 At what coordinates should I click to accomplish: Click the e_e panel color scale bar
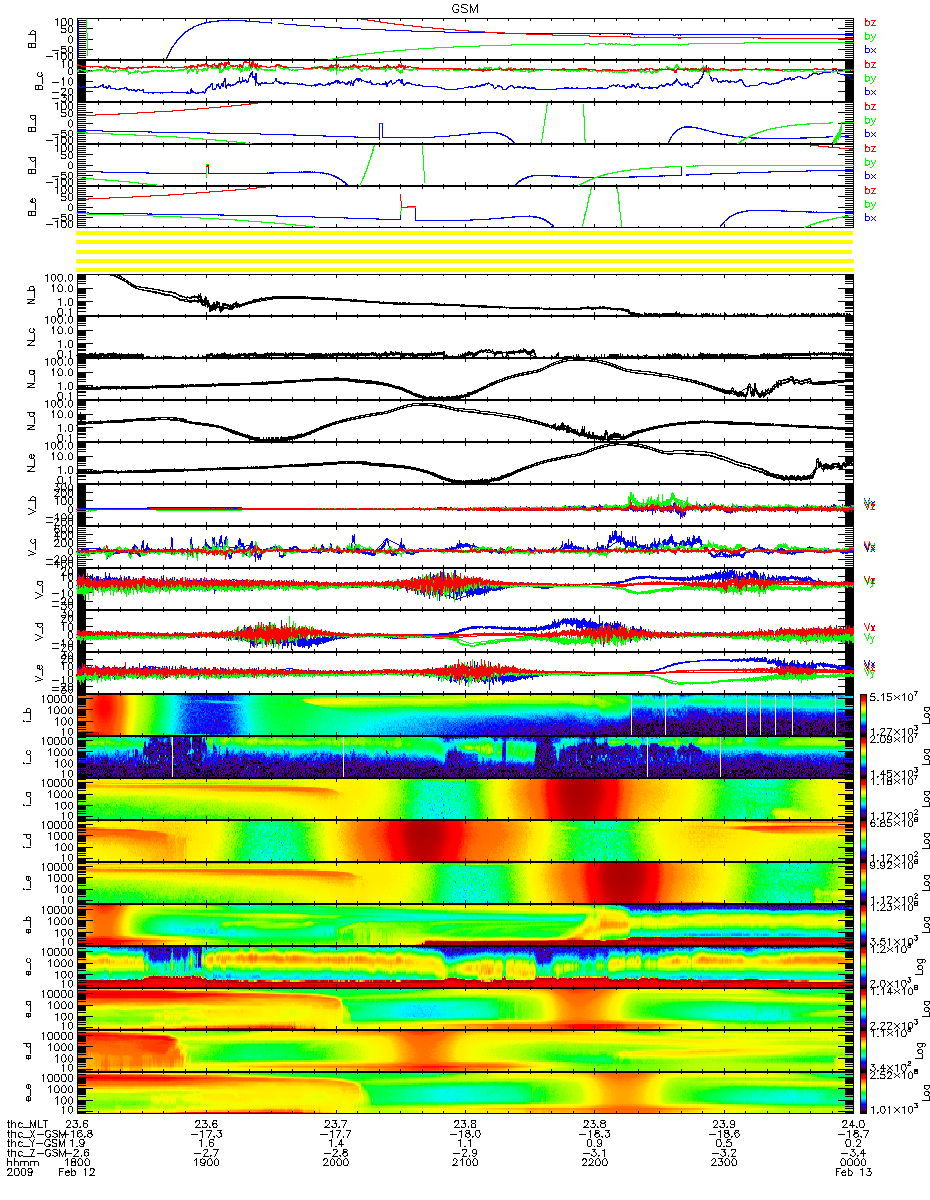(864, 1093)
